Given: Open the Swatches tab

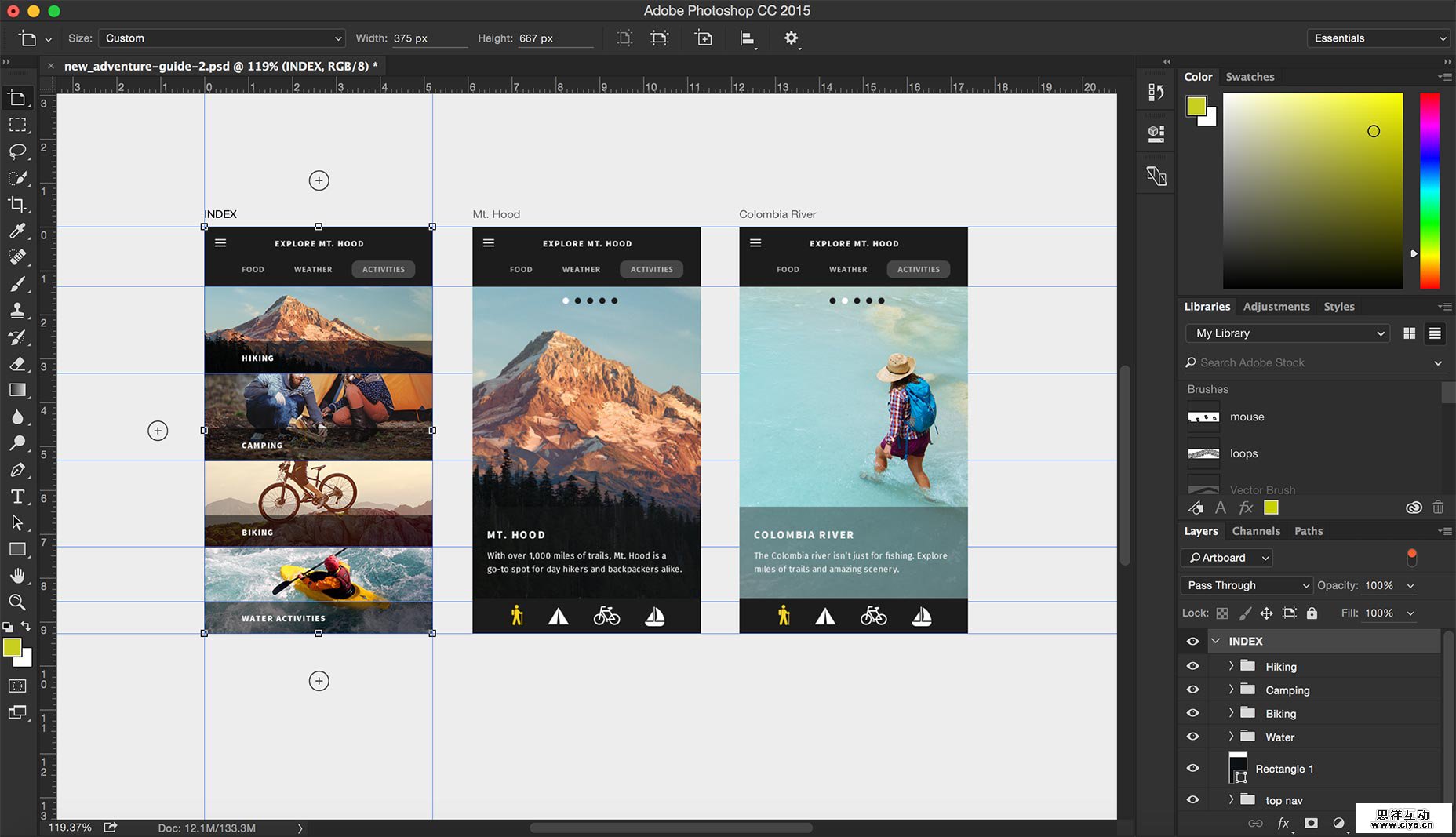Looking at the screenshot, I should 1250,76.
